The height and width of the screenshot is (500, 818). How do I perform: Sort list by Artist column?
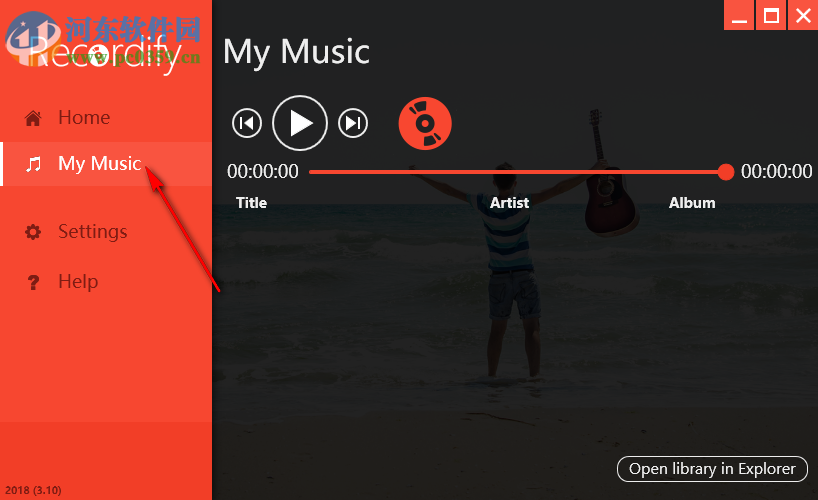[x=509, y=203]
